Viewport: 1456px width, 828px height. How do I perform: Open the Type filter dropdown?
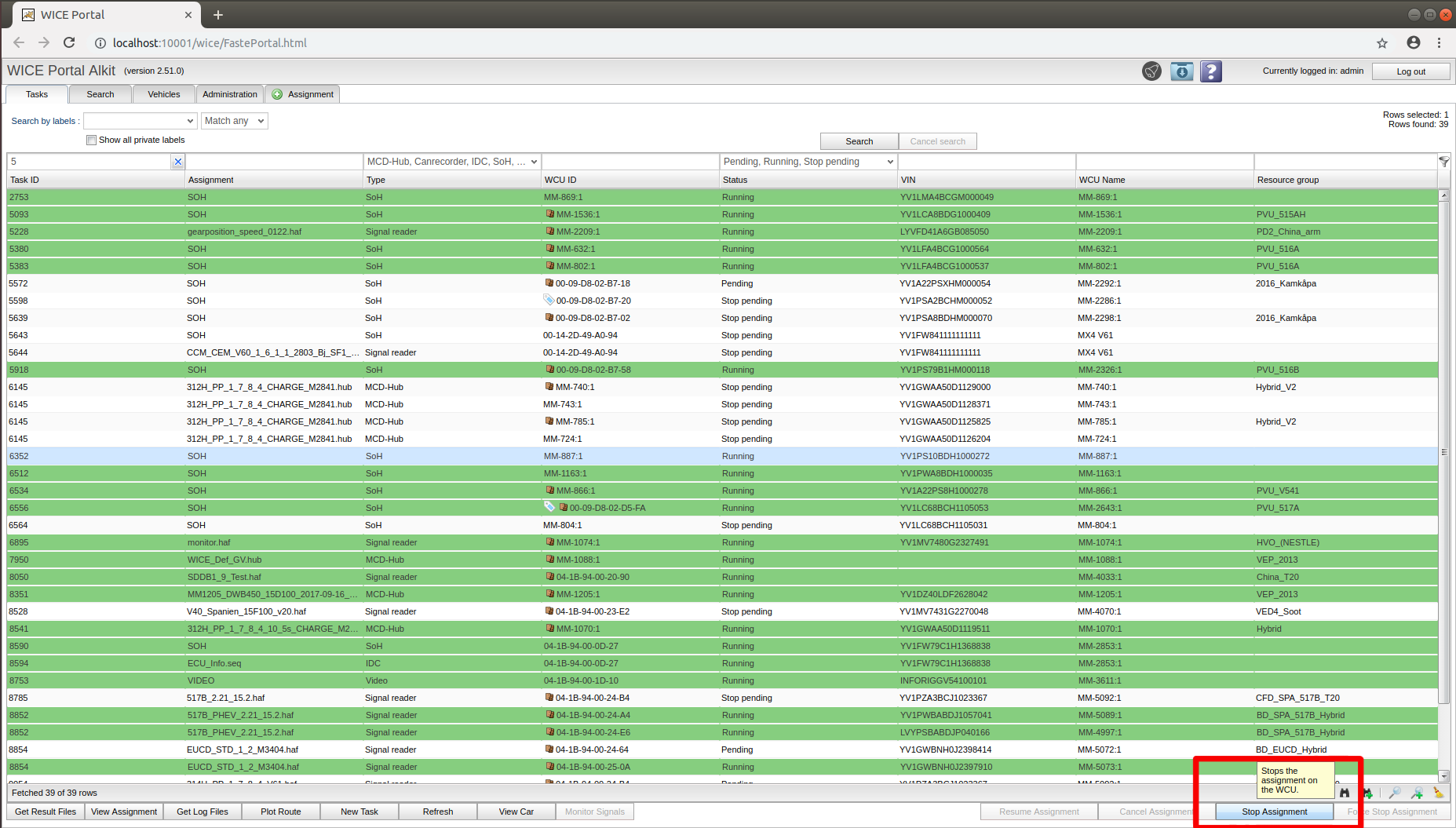[451, 162]
